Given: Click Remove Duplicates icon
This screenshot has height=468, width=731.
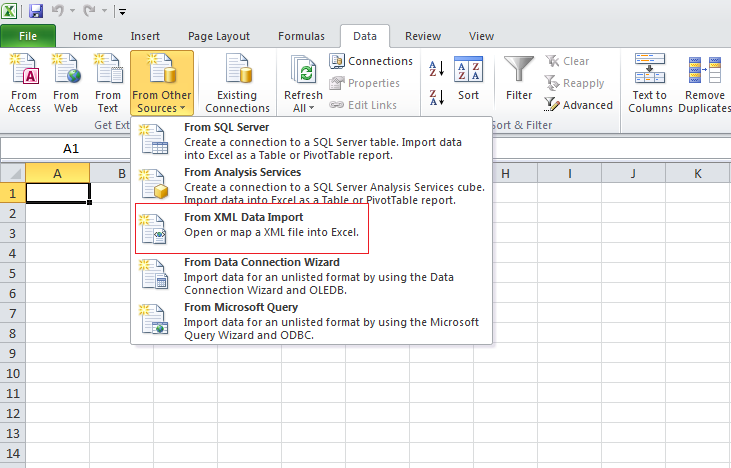Looking at the screenshot, I should pos(704,83).
